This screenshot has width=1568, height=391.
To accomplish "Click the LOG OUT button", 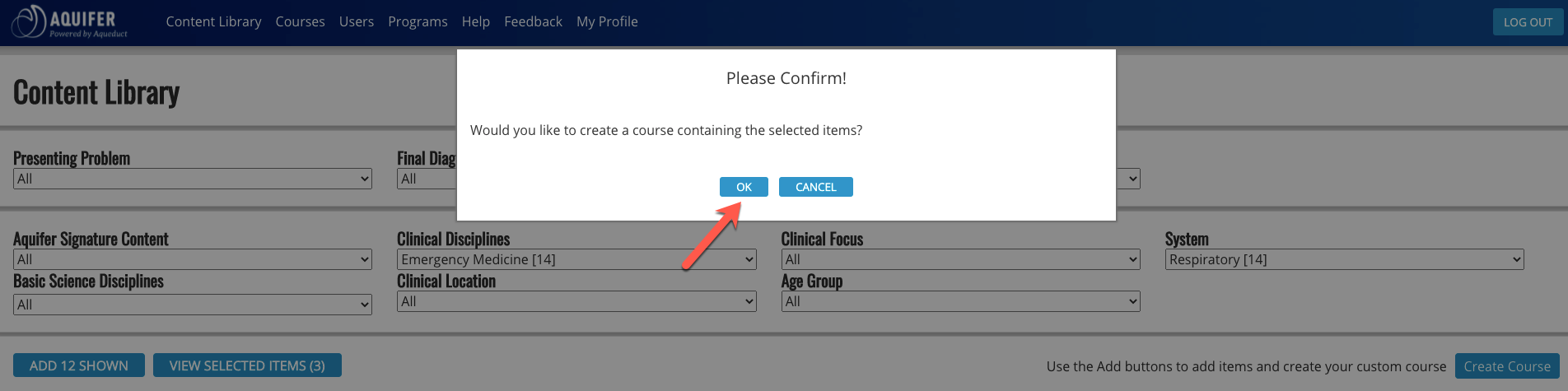I will pos(1528,22).
